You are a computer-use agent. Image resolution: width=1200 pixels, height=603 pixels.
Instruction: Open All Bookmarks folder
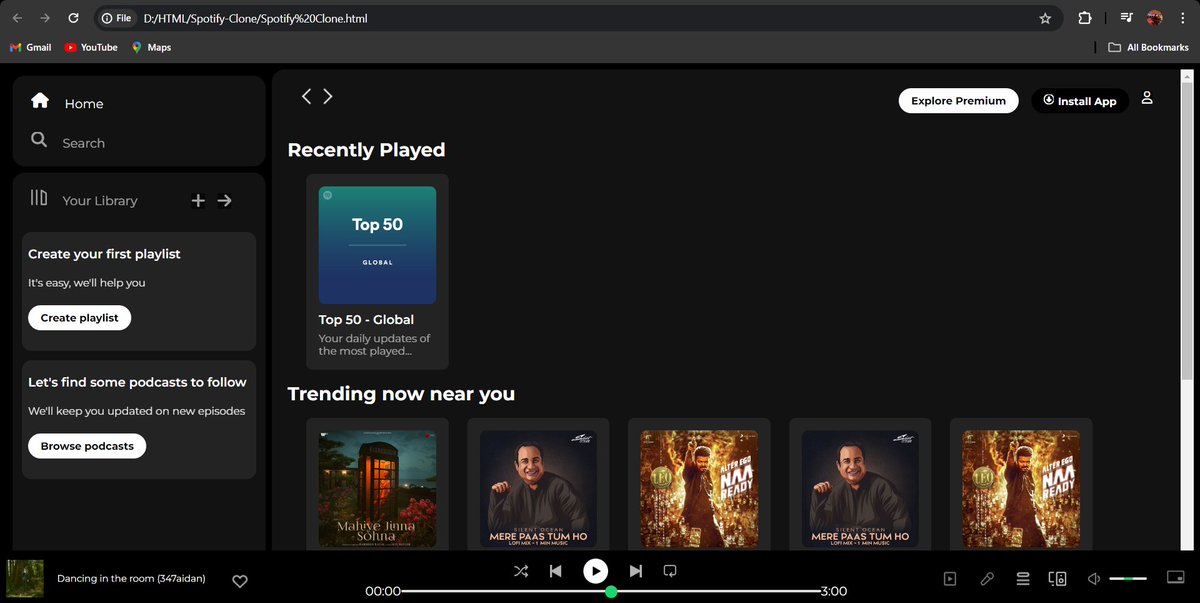[x=1149, y=47]
